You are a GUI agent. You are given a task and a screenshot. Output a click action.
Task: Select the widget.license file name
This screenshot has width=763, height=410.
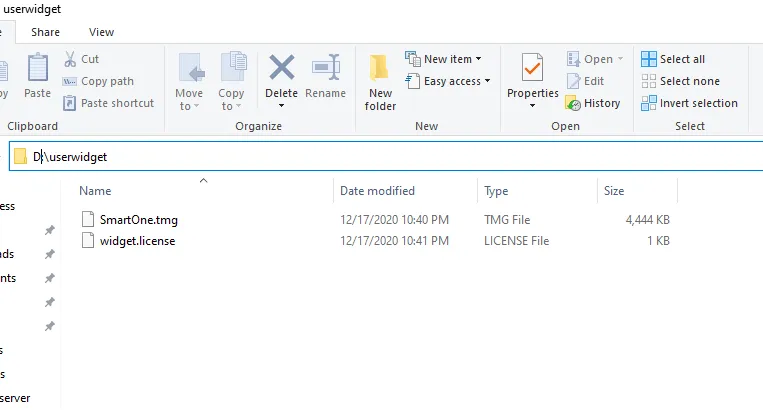[137, 241]
